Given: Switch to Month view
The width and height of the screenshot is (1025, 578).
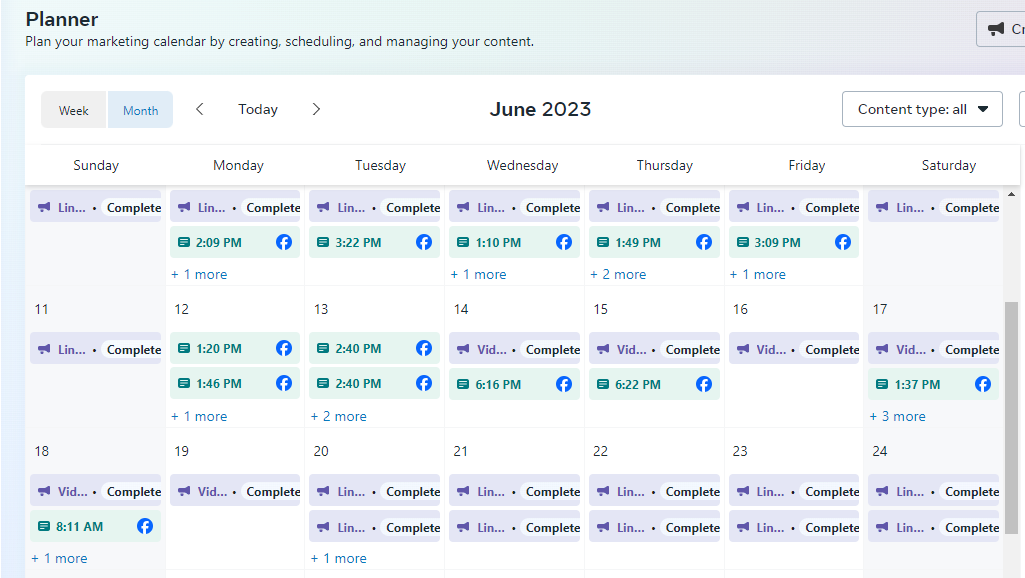Looking at the screenshot, I should point(140,110).
